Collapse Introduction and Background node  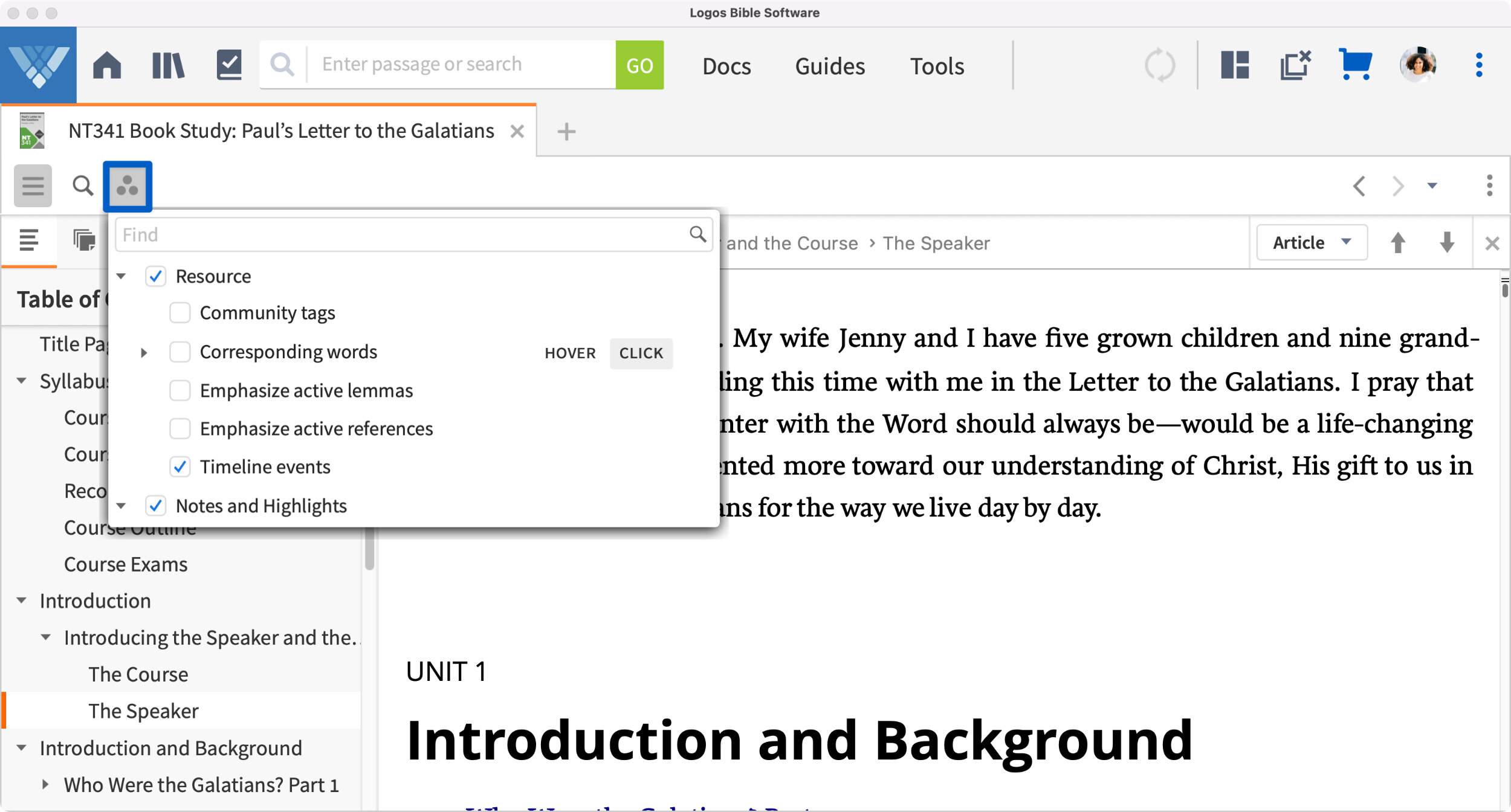coord(22,748)
